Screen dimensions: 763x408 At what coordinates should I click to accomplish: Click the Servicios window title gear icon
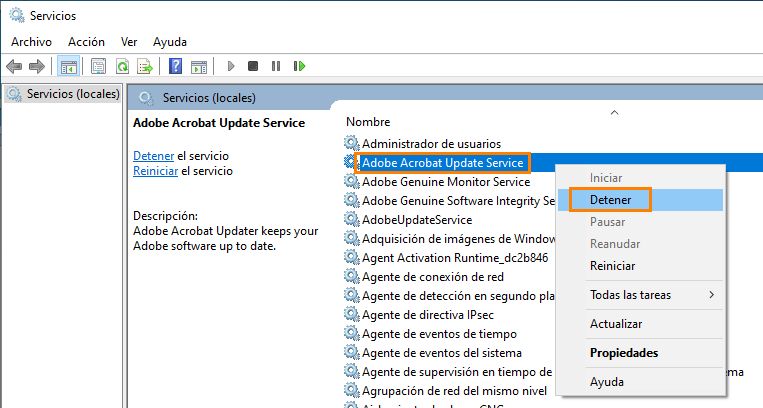pos(17,15)
